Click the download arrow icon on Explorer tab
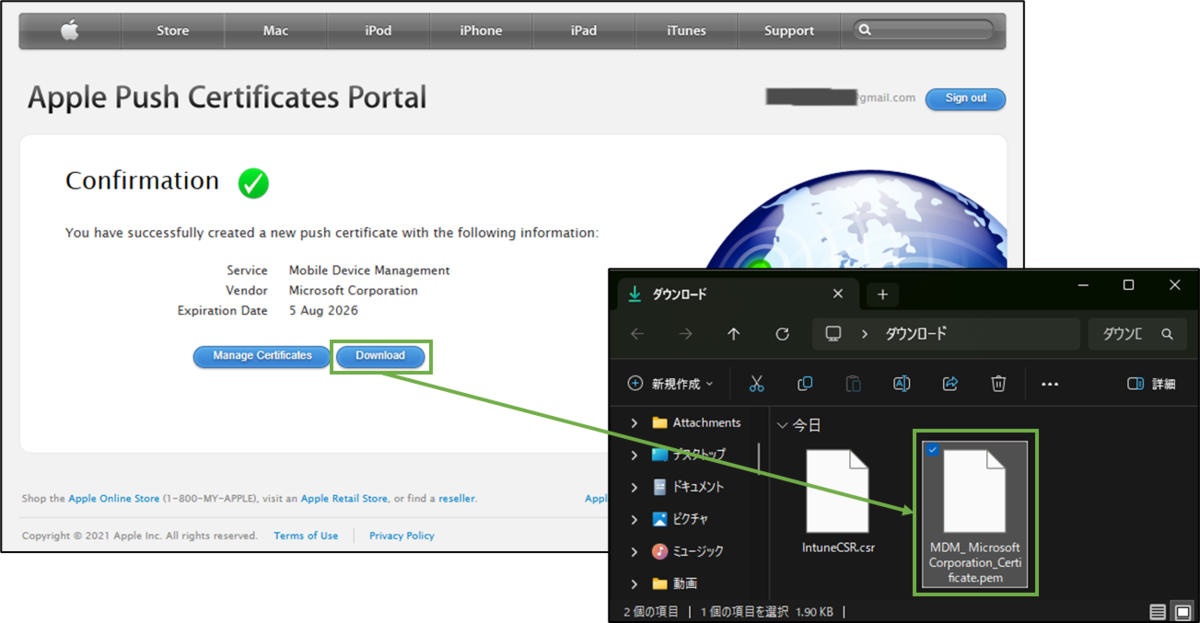This screenshot has width=1200, height=623. [x=633, y=294]
